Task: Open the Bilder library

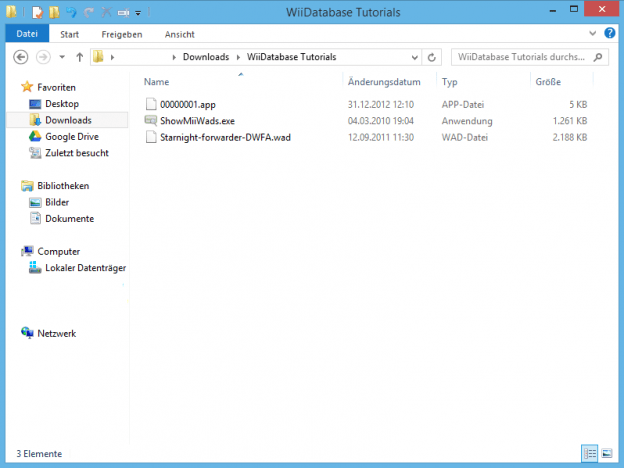Action: pos(57,202)
